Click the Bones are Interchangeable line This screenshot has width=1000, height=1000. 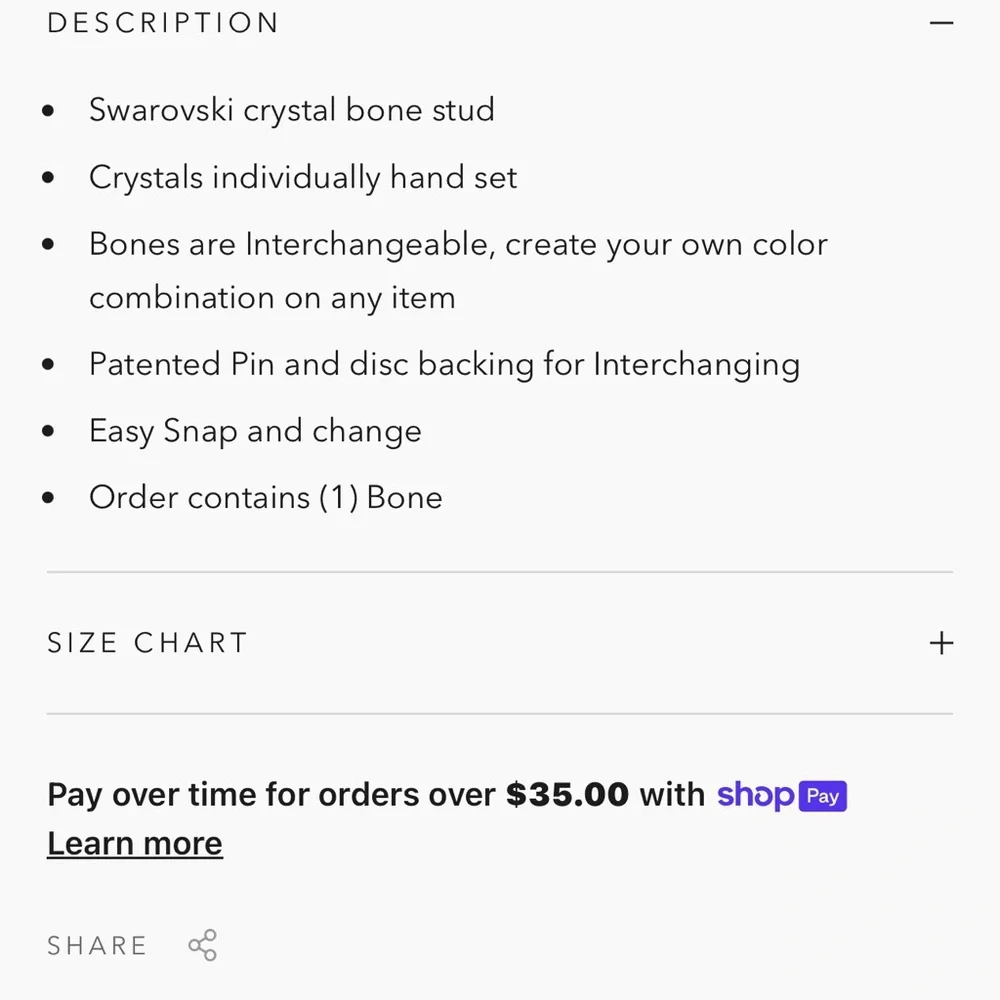click(x=458, y=245)
